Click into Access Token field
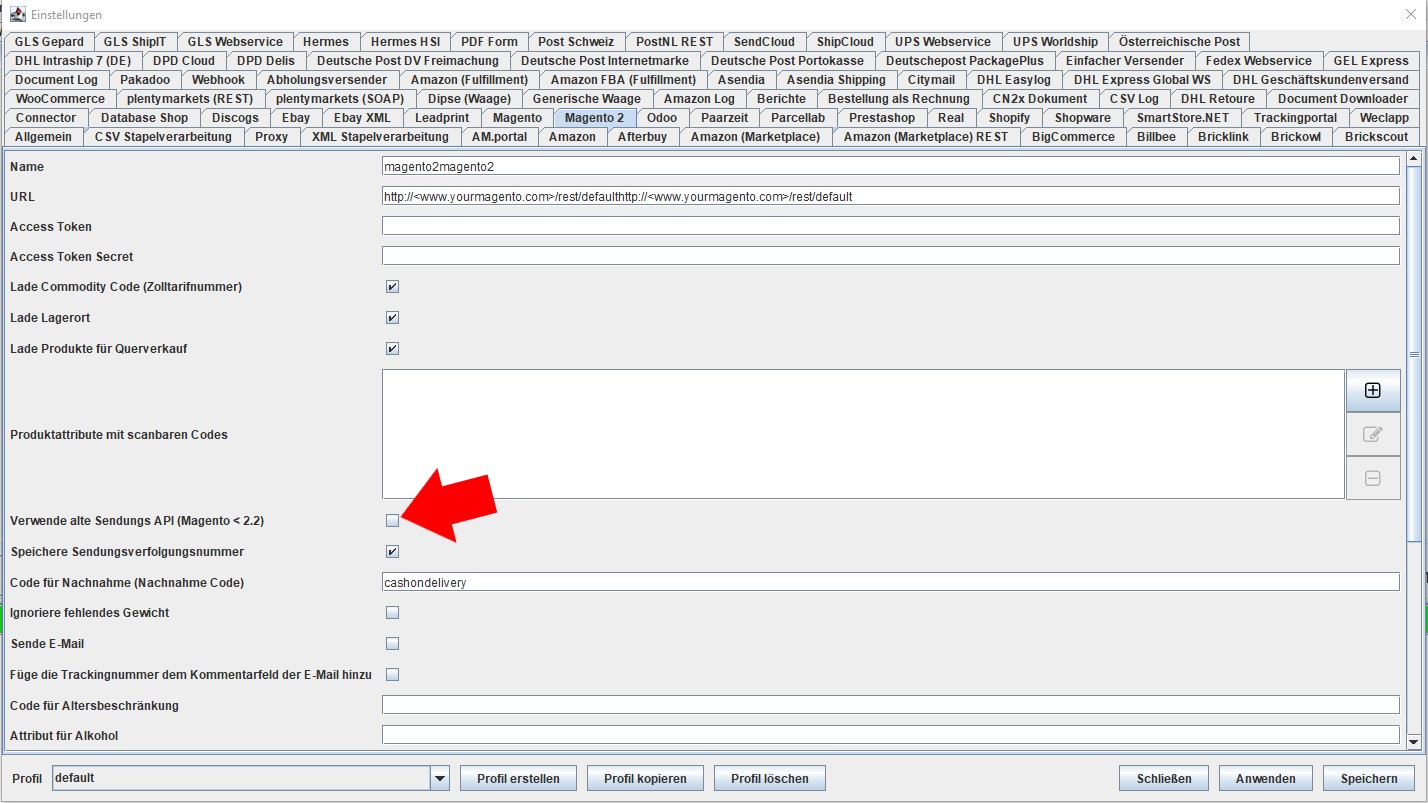 pos(890,226)
